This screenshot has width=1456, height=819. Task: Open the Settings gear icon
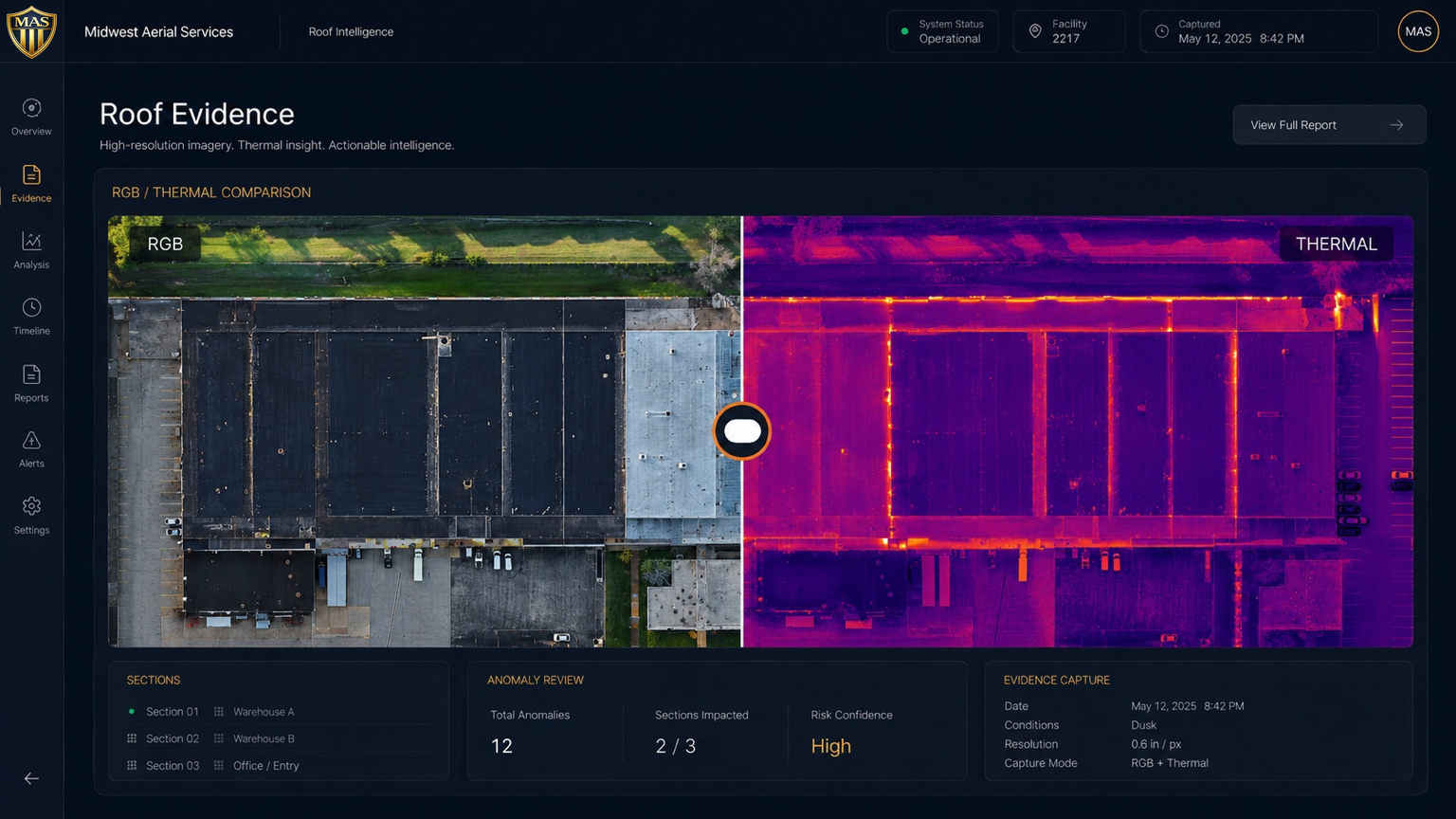coord(31,506)
